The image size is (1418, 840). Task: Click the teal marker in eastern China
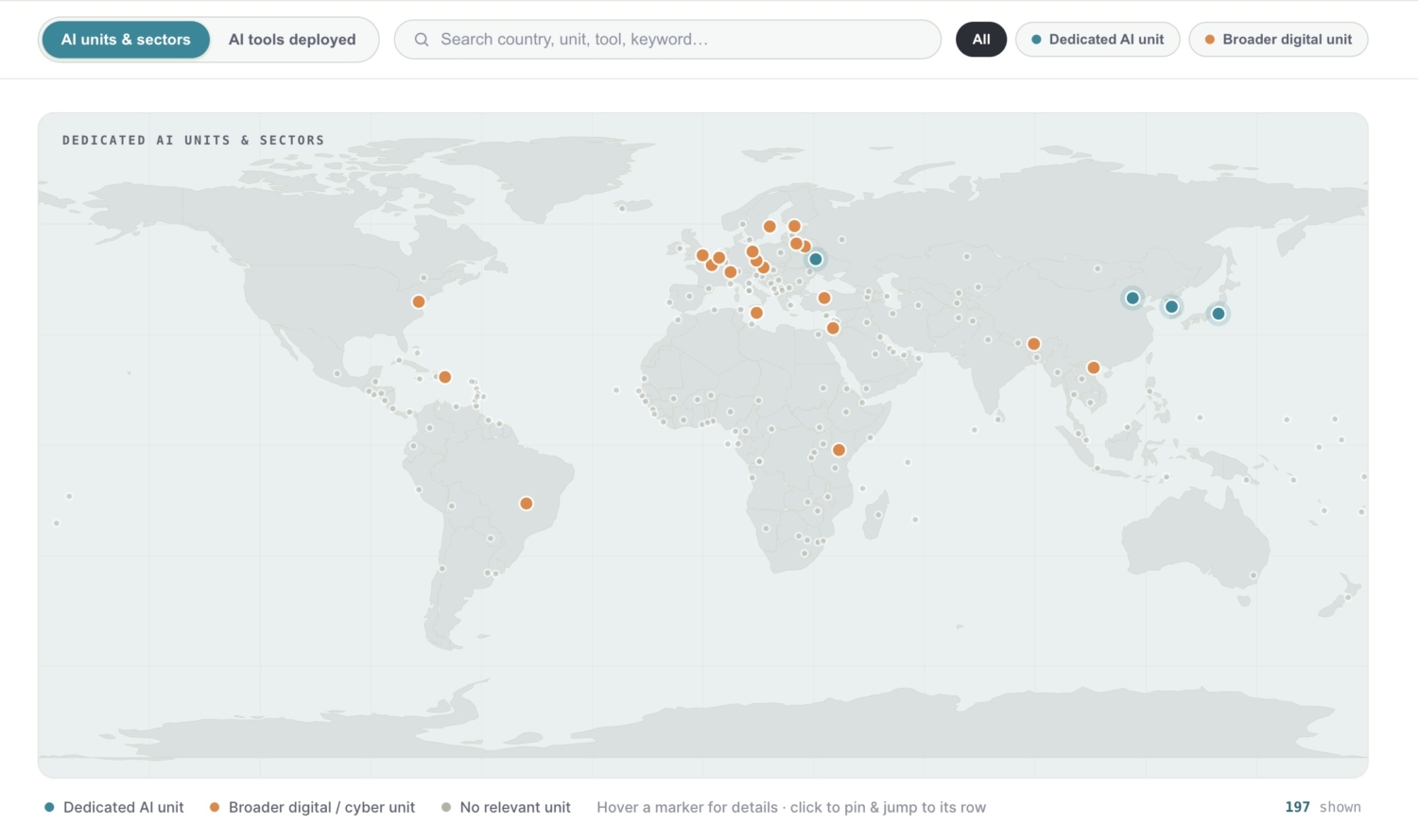click(1133, 299)
